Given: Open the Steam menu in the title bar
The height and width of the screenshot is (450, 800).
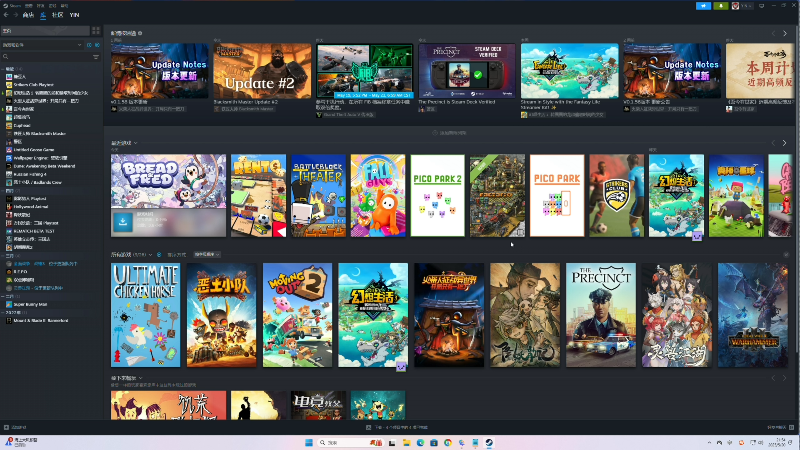Looking at the screenshot, I should (13, 6).
